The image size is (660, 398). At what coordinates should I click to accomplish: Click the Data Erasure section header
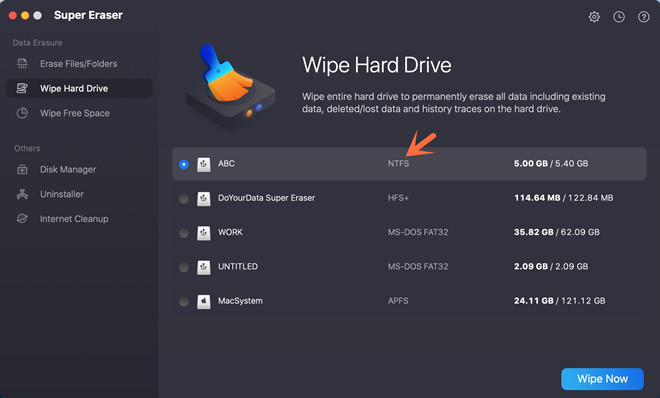37,43
